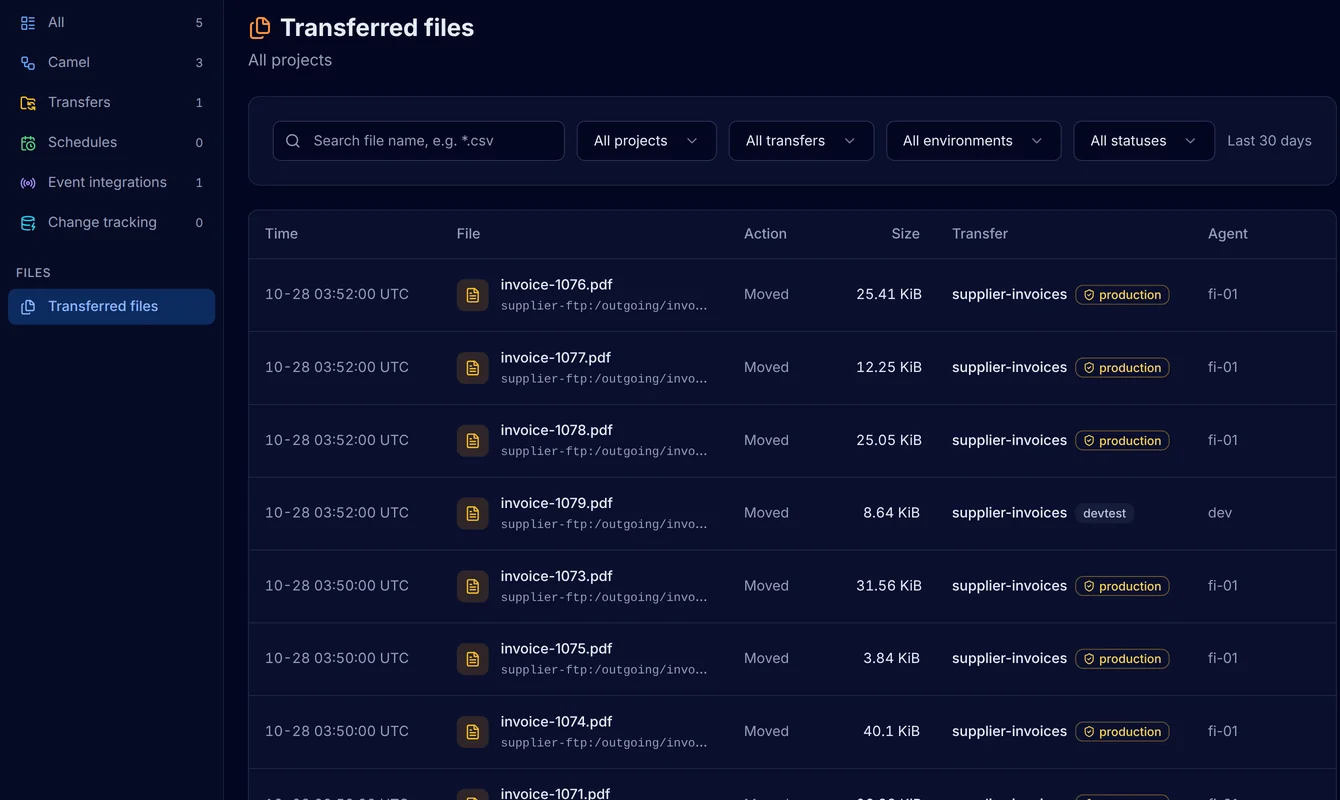Click production badge on invoice-1075.pdf row
Screen dimensions: 1340x800
click(x=1122, y=659)
